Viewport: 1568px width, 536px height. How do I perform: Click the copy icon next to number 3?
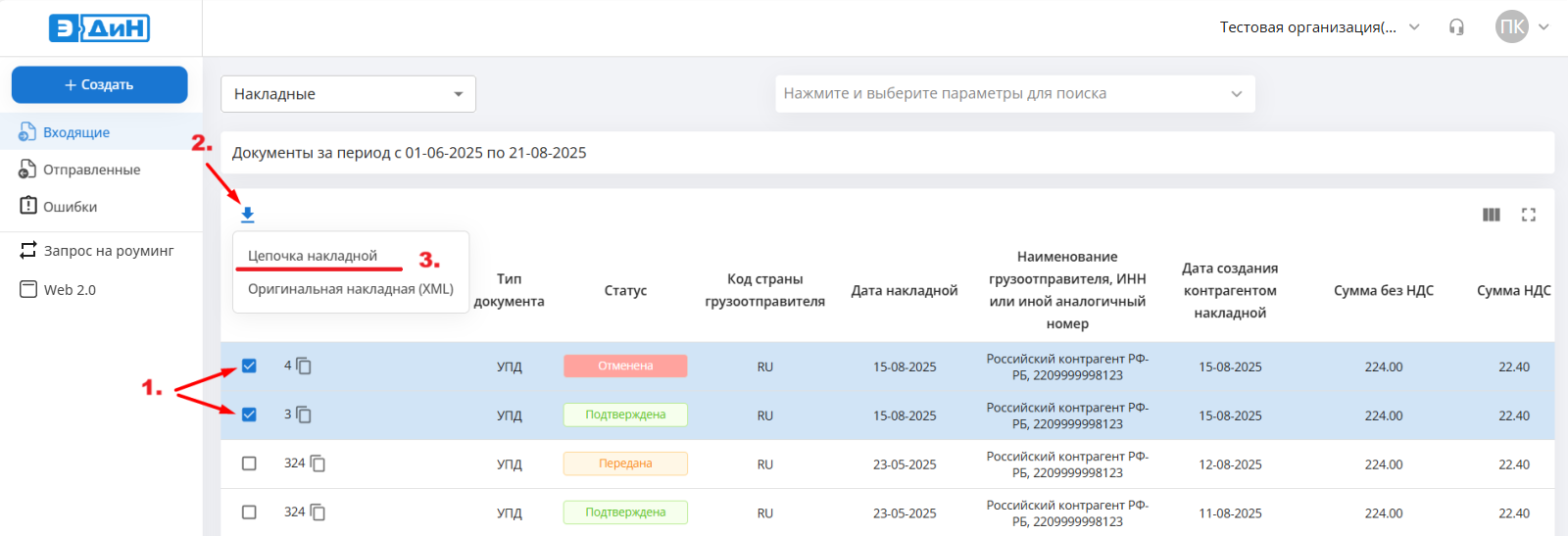point(304,414)
